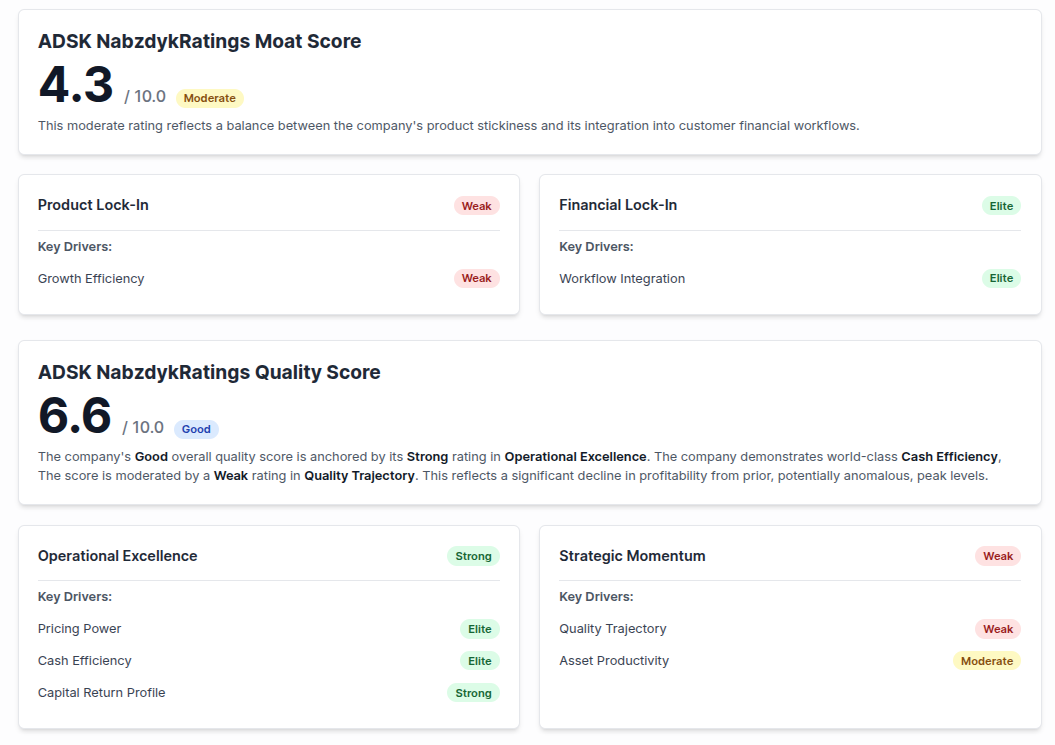Viewport: 1055px width, 745px height.
Task: Click the Weak badge next to Growth Efficiency
Action: [x=476, y=279]
